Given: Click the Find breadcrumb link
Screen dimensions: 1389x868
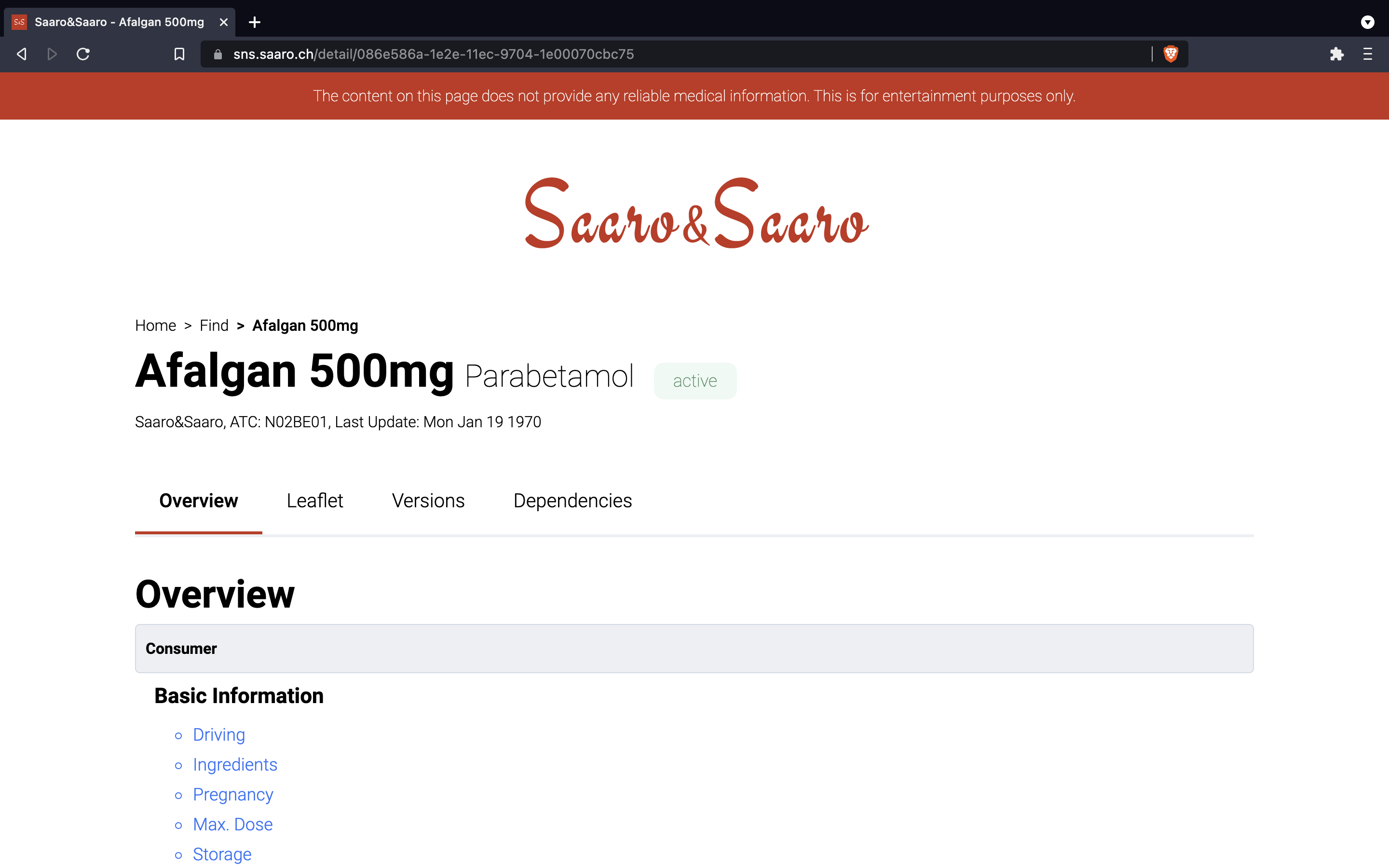Looking at the screenshot, I should (x=214, y=325).
